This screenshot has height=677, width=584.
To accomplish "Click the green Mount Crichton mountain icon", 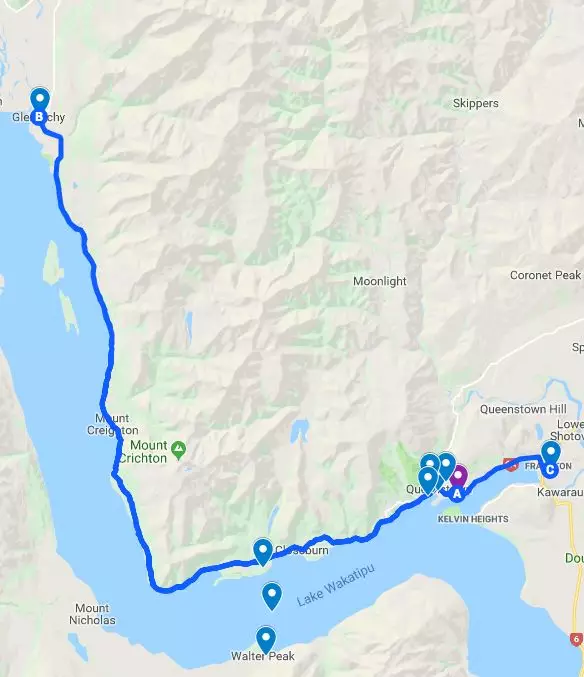I will [x=178, y=450].
